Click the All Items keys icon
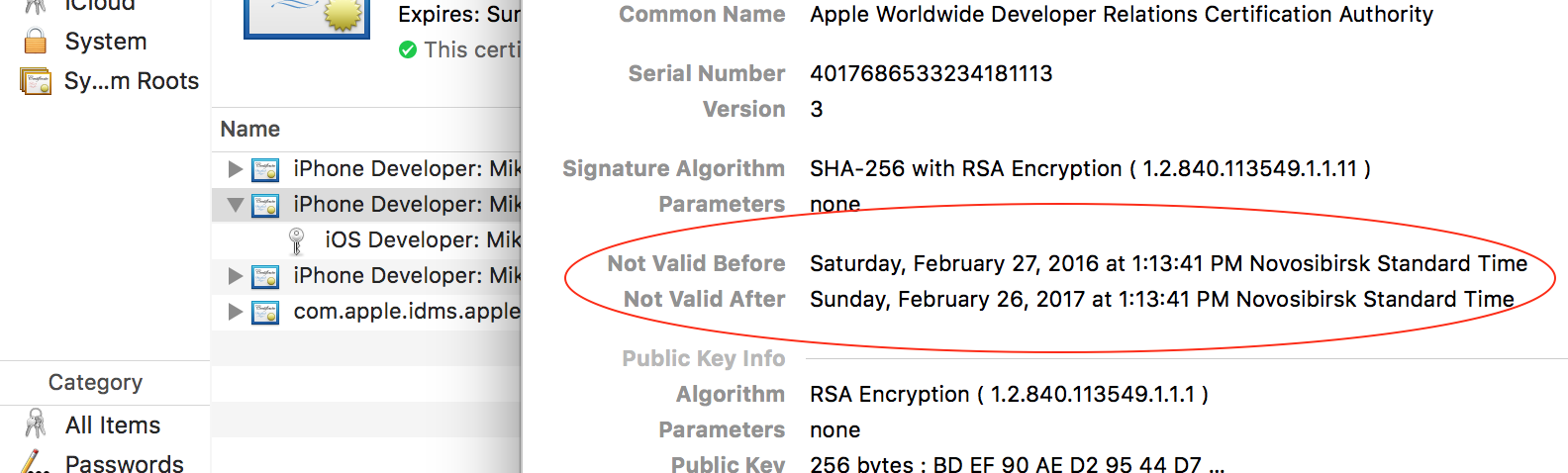 [36, 425]
